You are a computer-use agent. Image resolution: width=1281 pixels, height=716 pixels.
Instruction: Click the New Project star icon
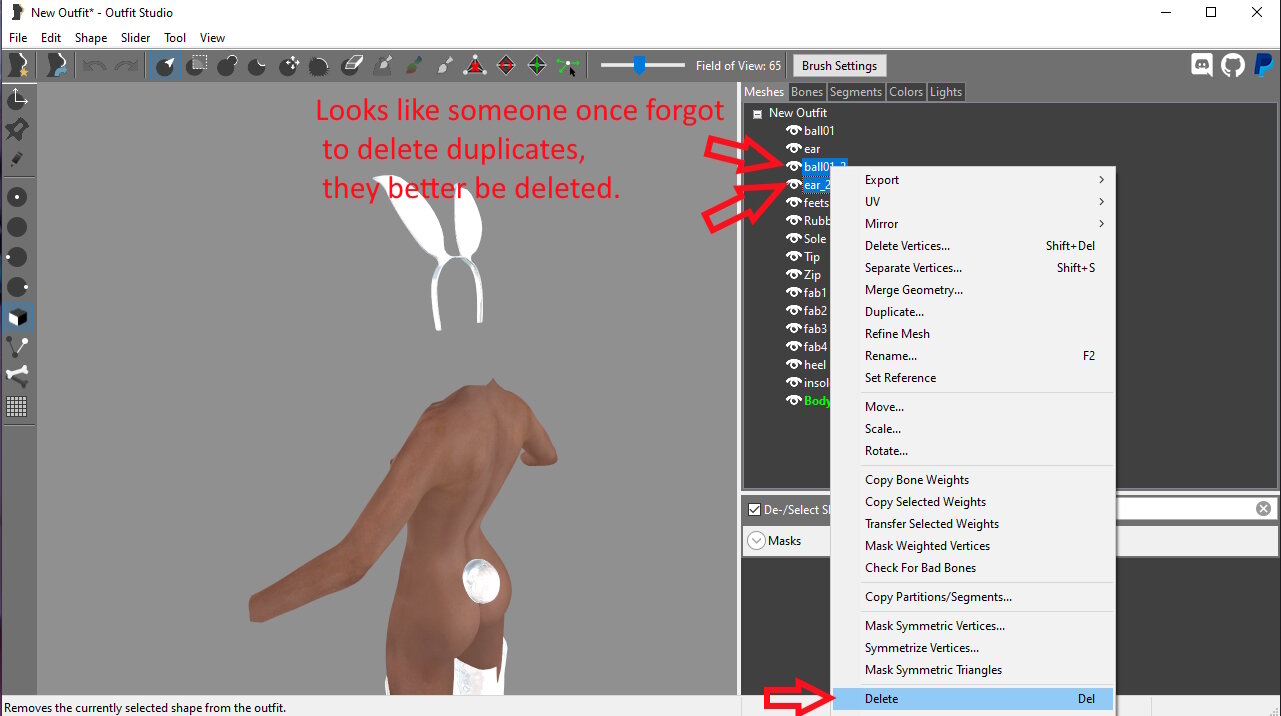18,66
